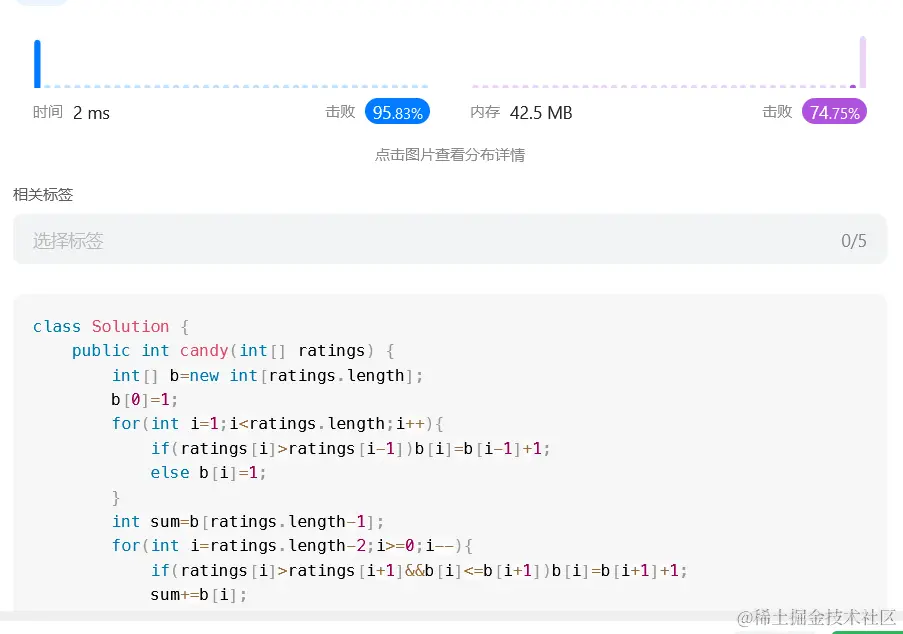
Task: Click the runtime distribution chart
Action: click(x=232, y=63)
